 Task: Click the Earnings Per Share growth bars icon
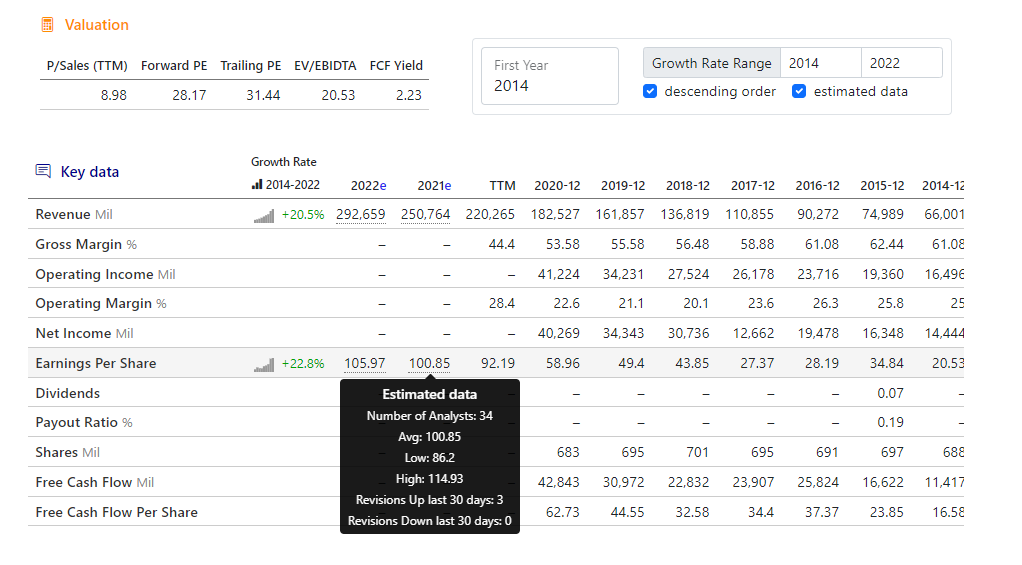coord(264,364)
